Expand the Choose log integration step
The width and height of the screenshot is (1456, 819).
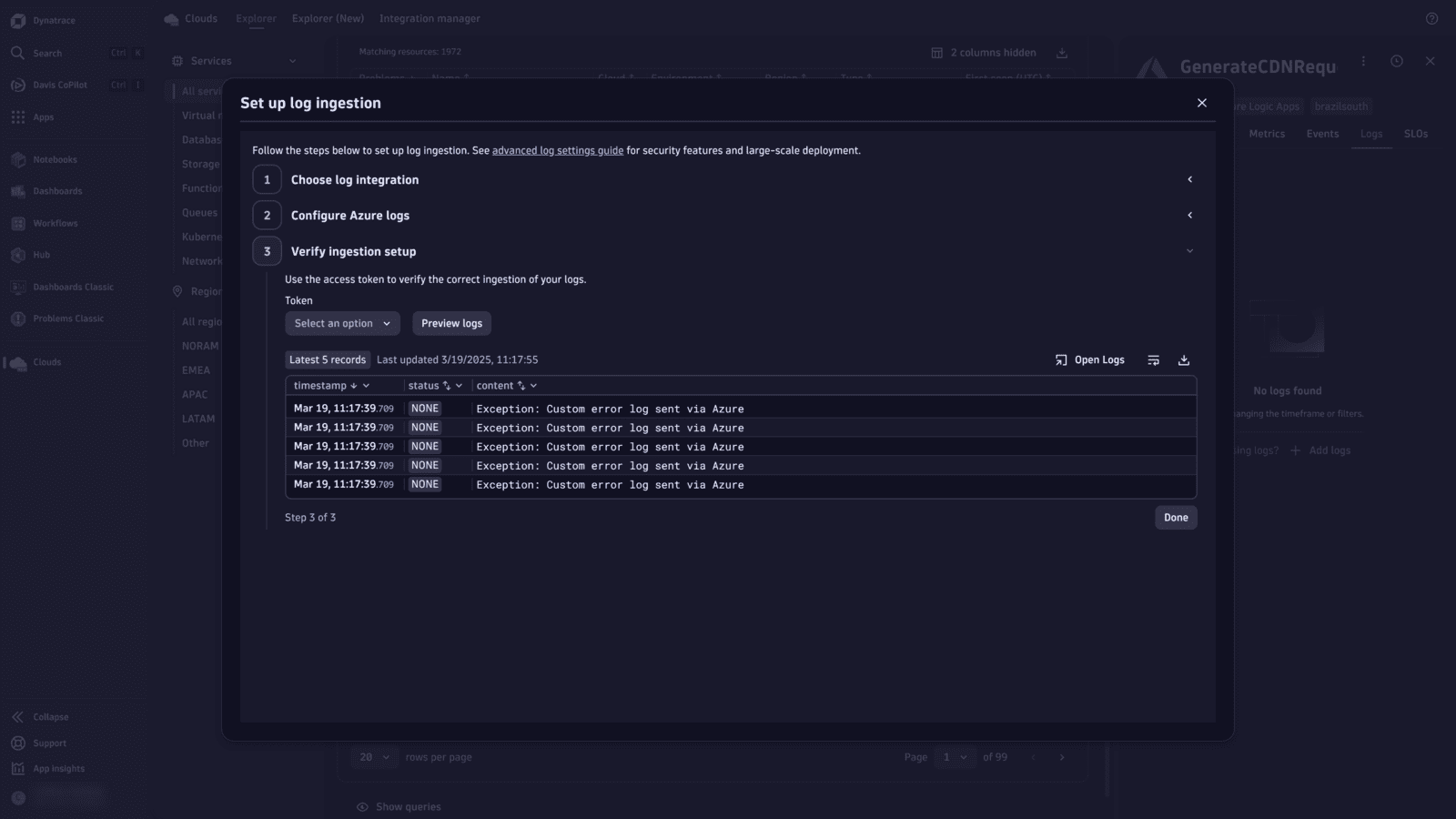pos(1190,179)
